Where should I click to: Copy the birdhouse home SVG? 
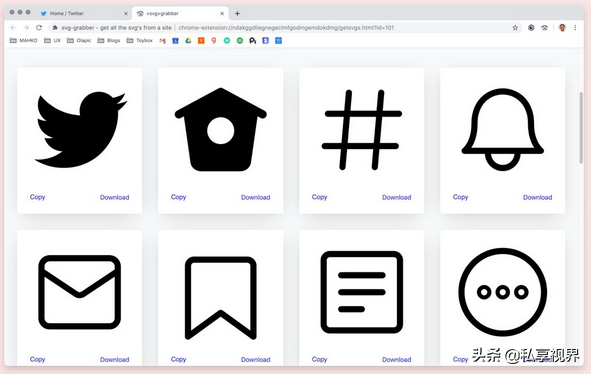pyautogui.click(x=178, y=197)
